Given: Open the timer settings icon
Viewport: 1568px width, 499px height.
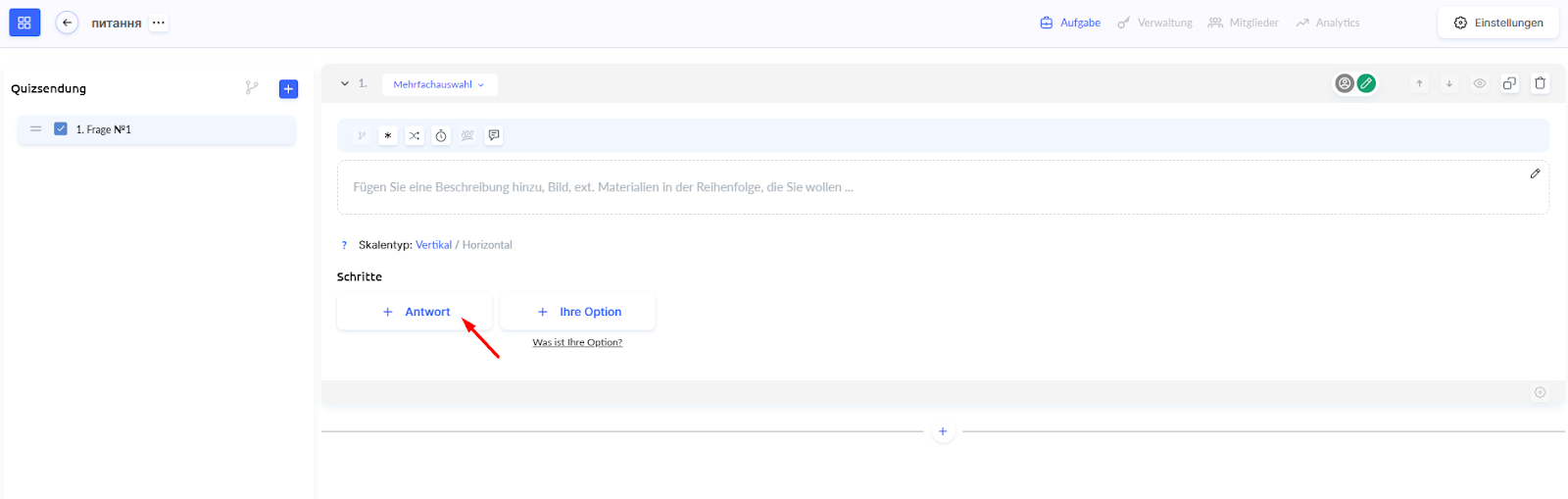Looking at the screenshot, I should [441, 136].
